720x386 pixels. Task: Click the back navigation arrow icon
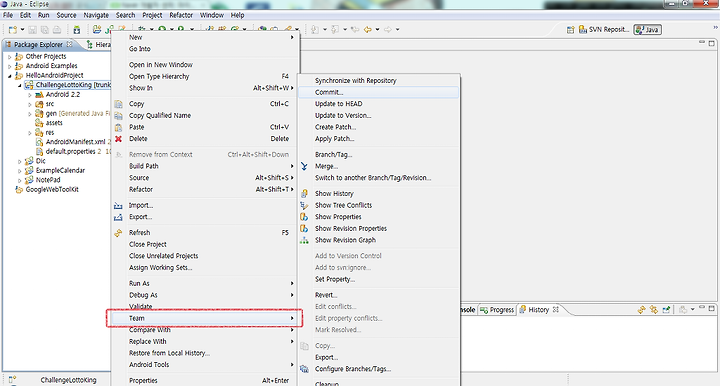367,30
